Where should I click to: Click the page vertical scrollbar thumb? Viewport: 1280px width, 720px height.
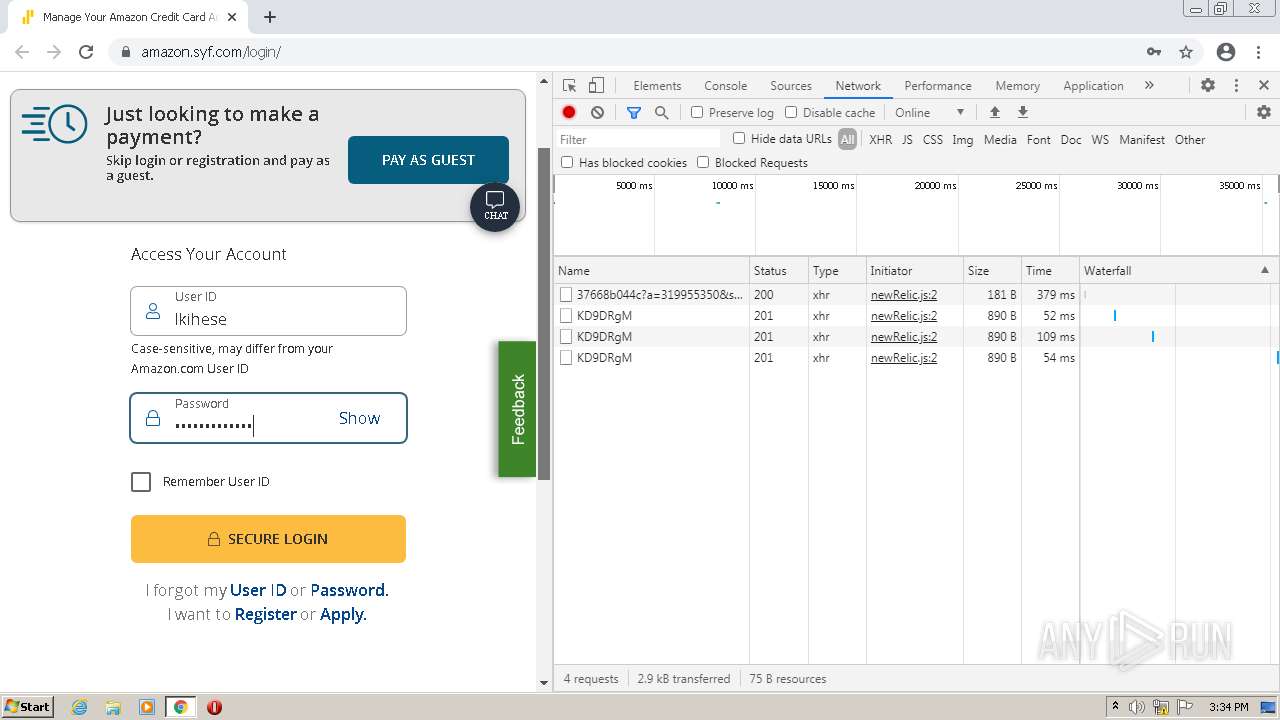point(544,313)
